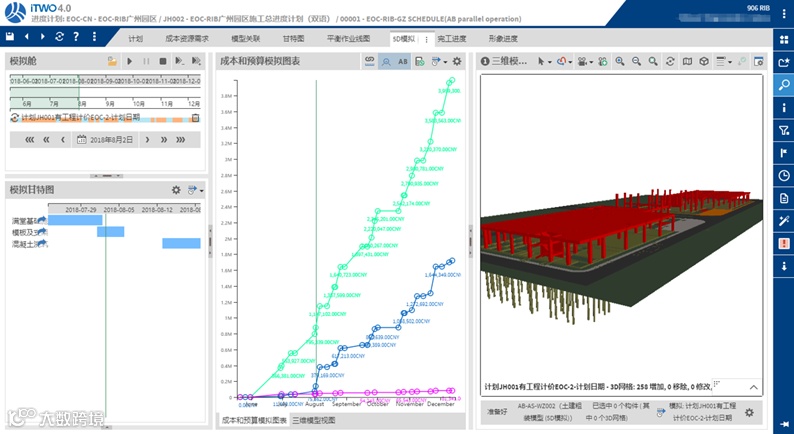Go to next record arrow
794x434 pixels.
click(43, 37)
